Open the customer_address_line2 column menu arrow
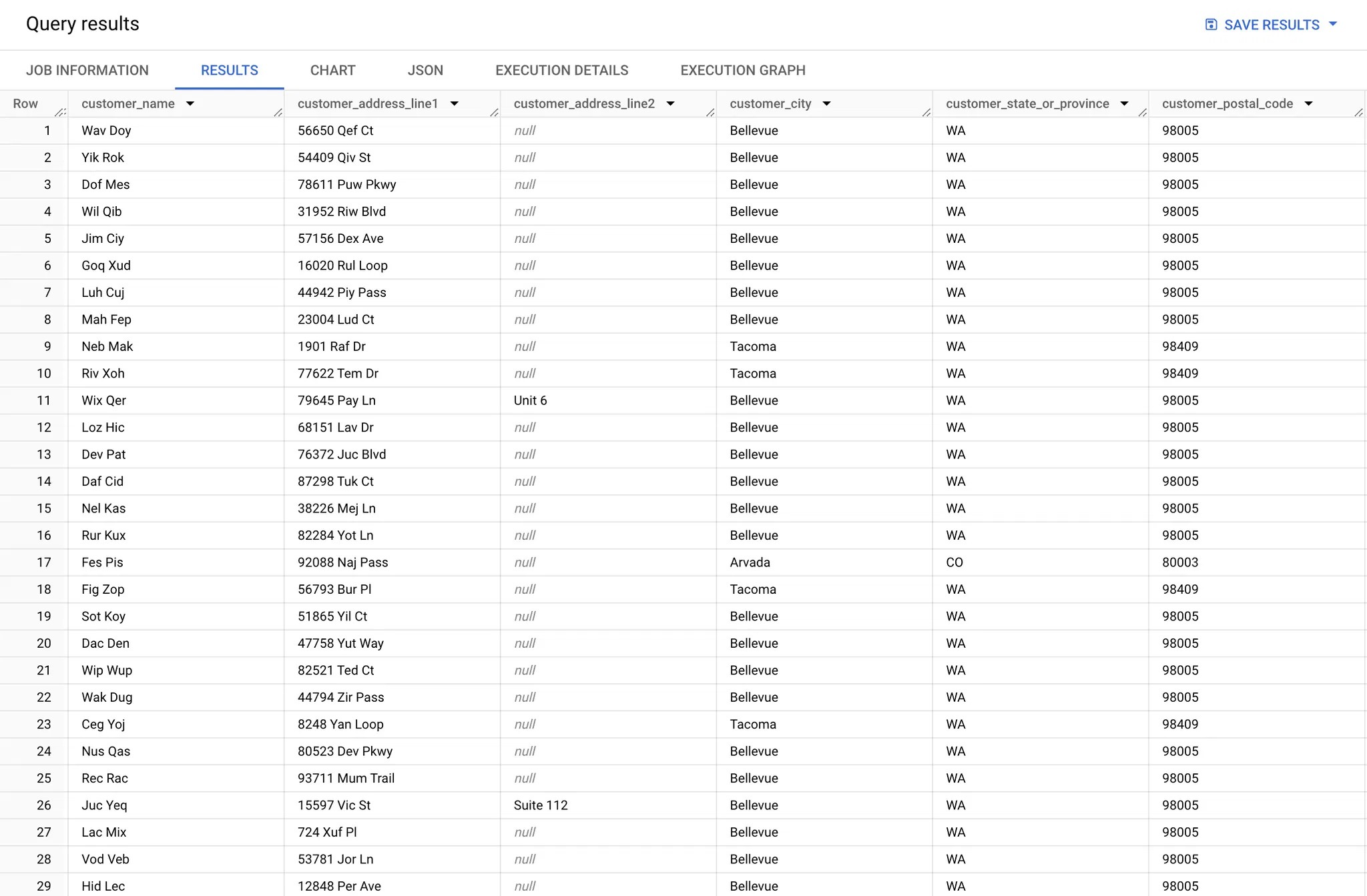This screenshot has width=1367, height=896. [671, 104]
